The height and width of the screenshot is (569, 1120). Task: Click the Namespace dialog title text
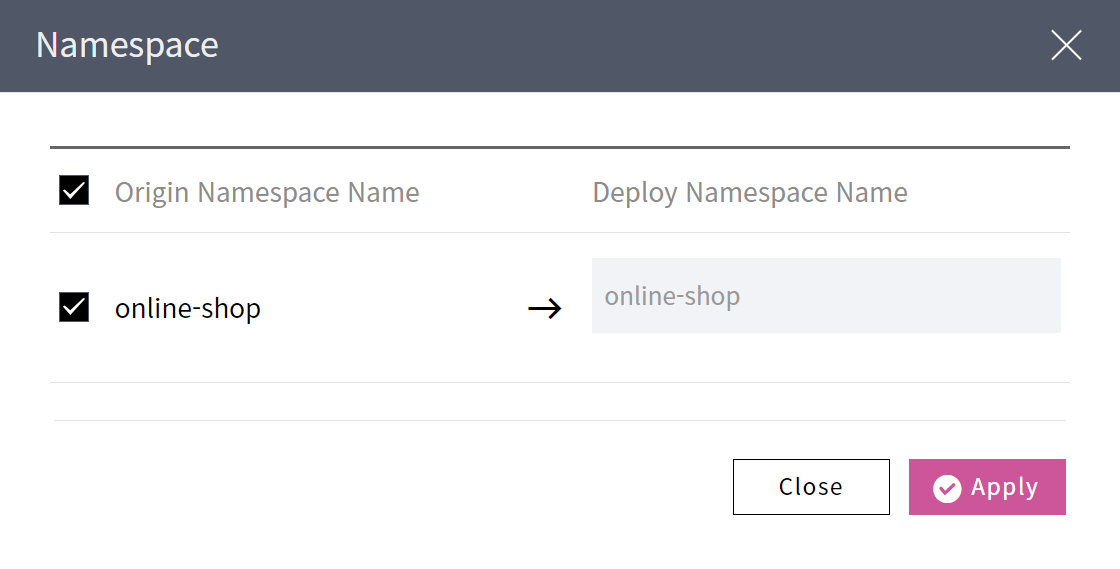(x=127, y=45)
